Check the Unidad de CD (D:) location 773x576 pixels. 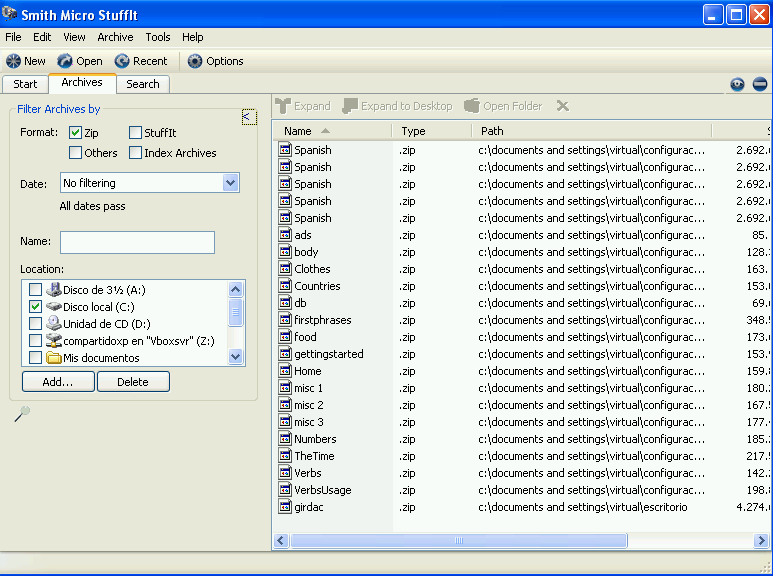35,324
